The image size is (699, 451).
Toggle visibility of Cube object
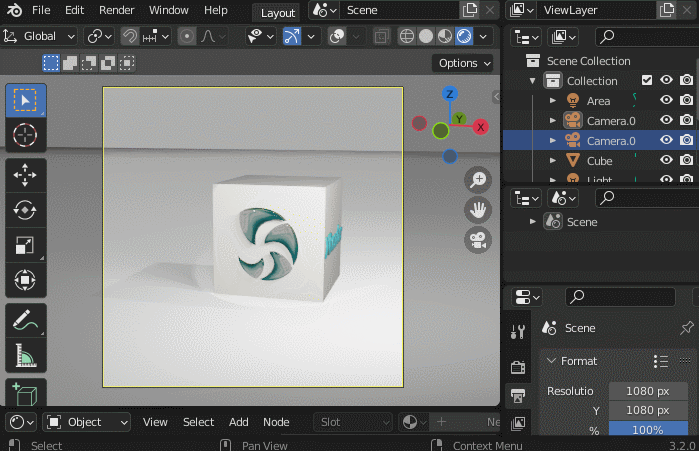[666, 160]
